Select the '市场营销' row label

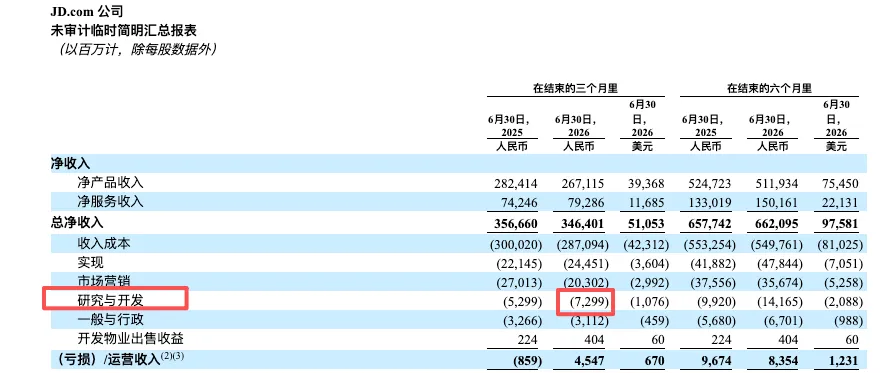pyautogui.click(x=104, y=282)
